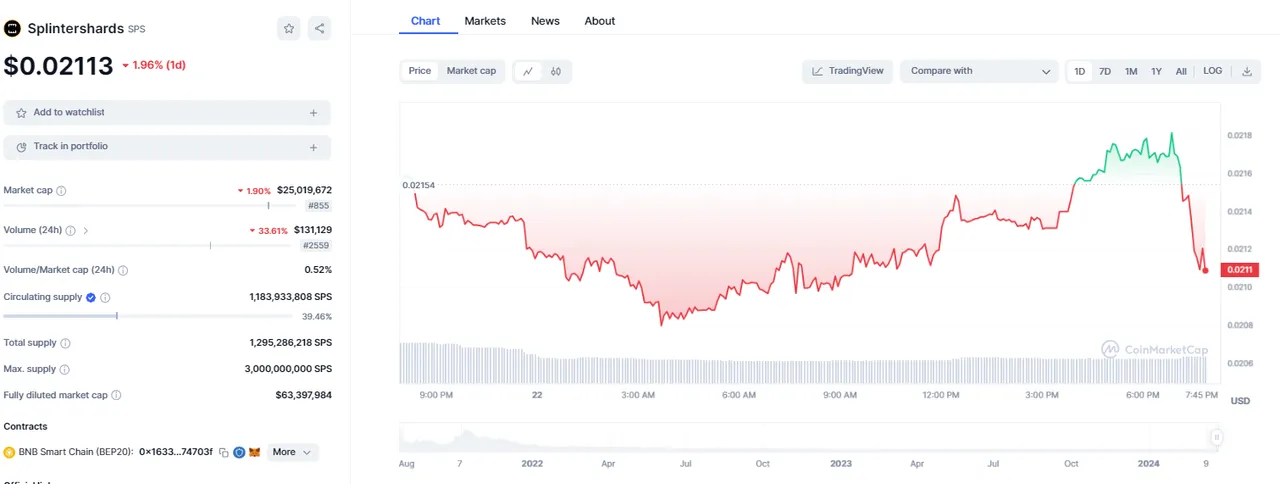
Task: Open the Max. supply info tooltip
Action: [x=65, y=369]
